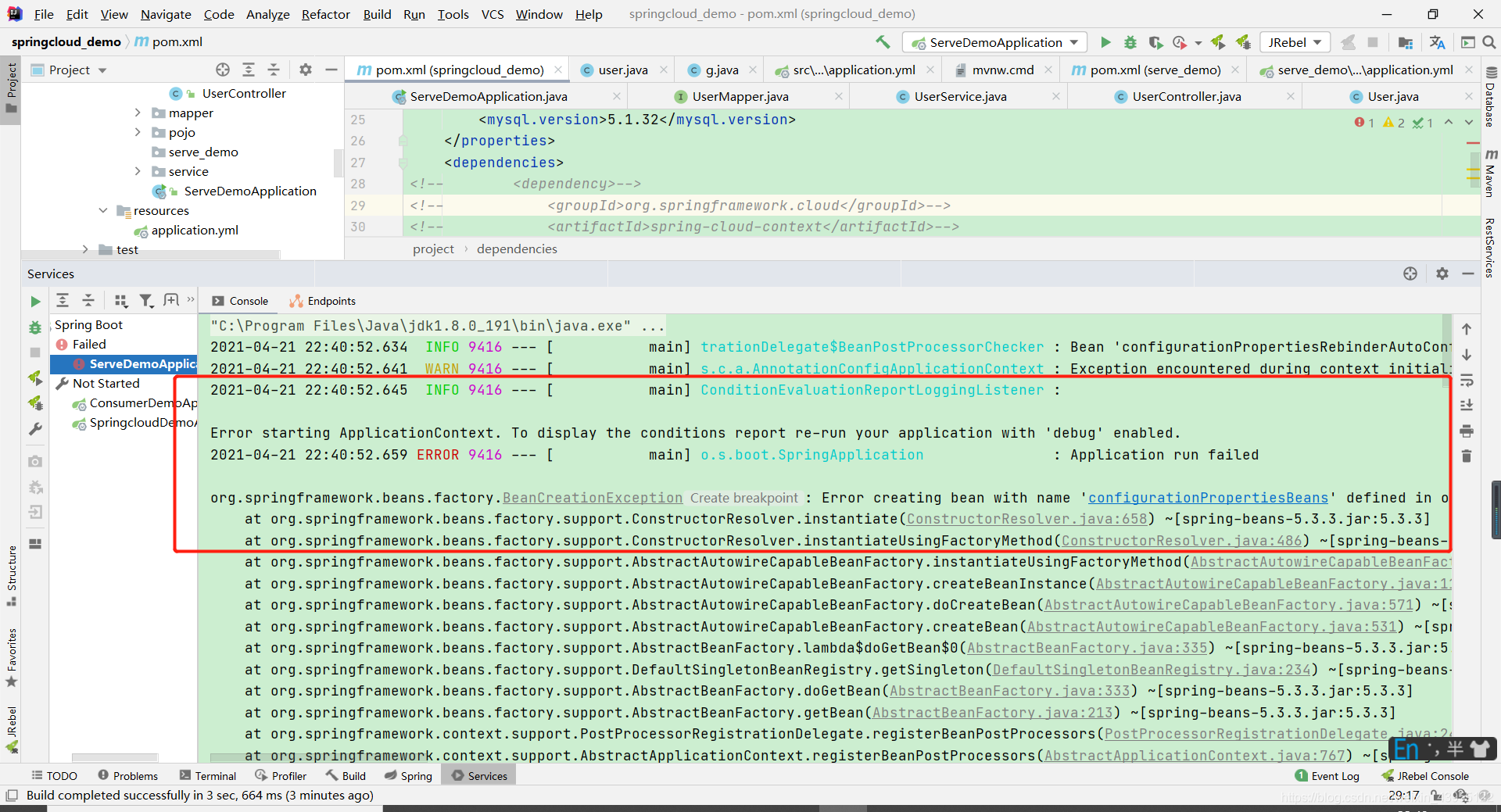Toggle the Terminal tool window button

tap(207, 776)
